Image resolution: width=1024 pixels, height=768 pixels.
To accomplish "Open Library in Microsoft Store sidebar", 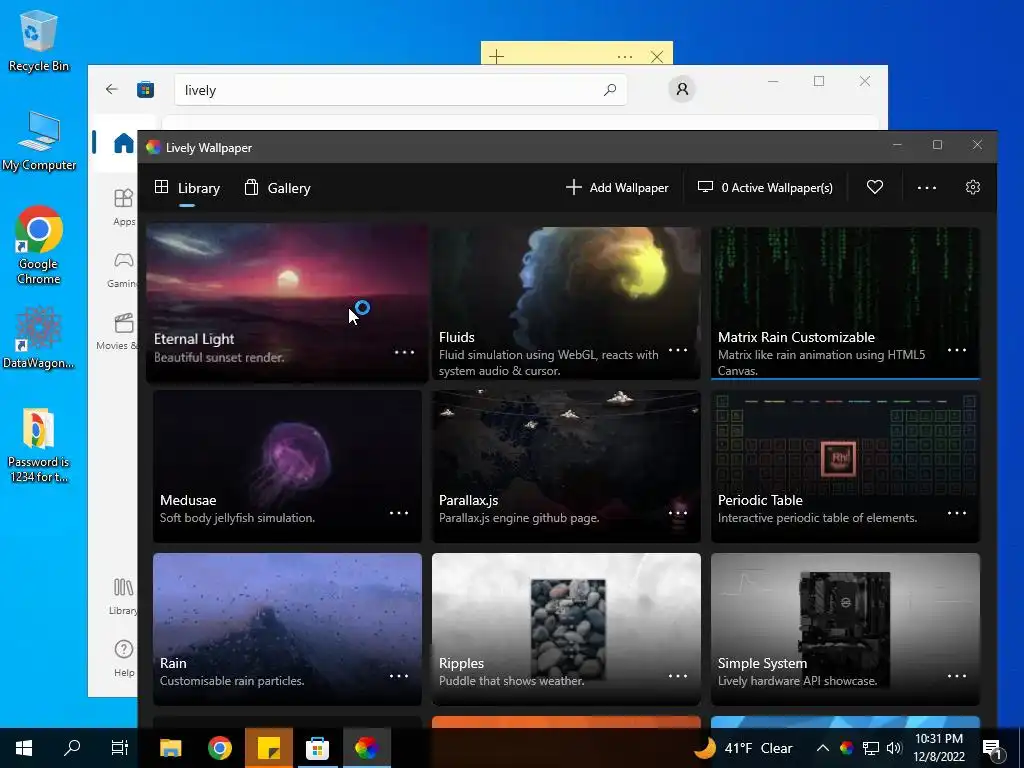I will coord(123,596).
